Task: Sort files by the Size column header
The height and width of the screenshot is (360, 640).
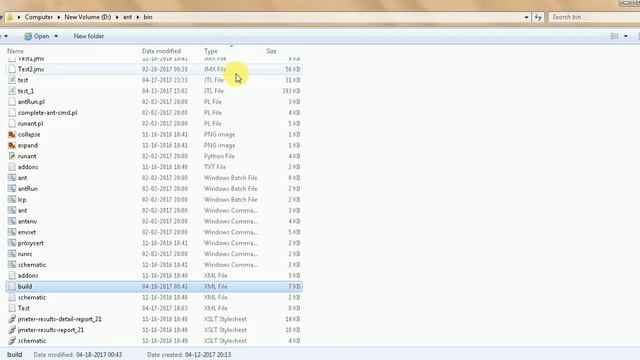Action: [271, 51]
